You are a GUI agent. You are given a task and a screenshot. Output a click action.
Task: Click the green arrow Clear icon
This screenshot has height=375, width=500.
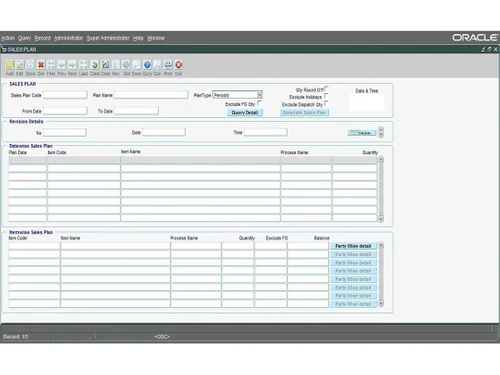95,65
